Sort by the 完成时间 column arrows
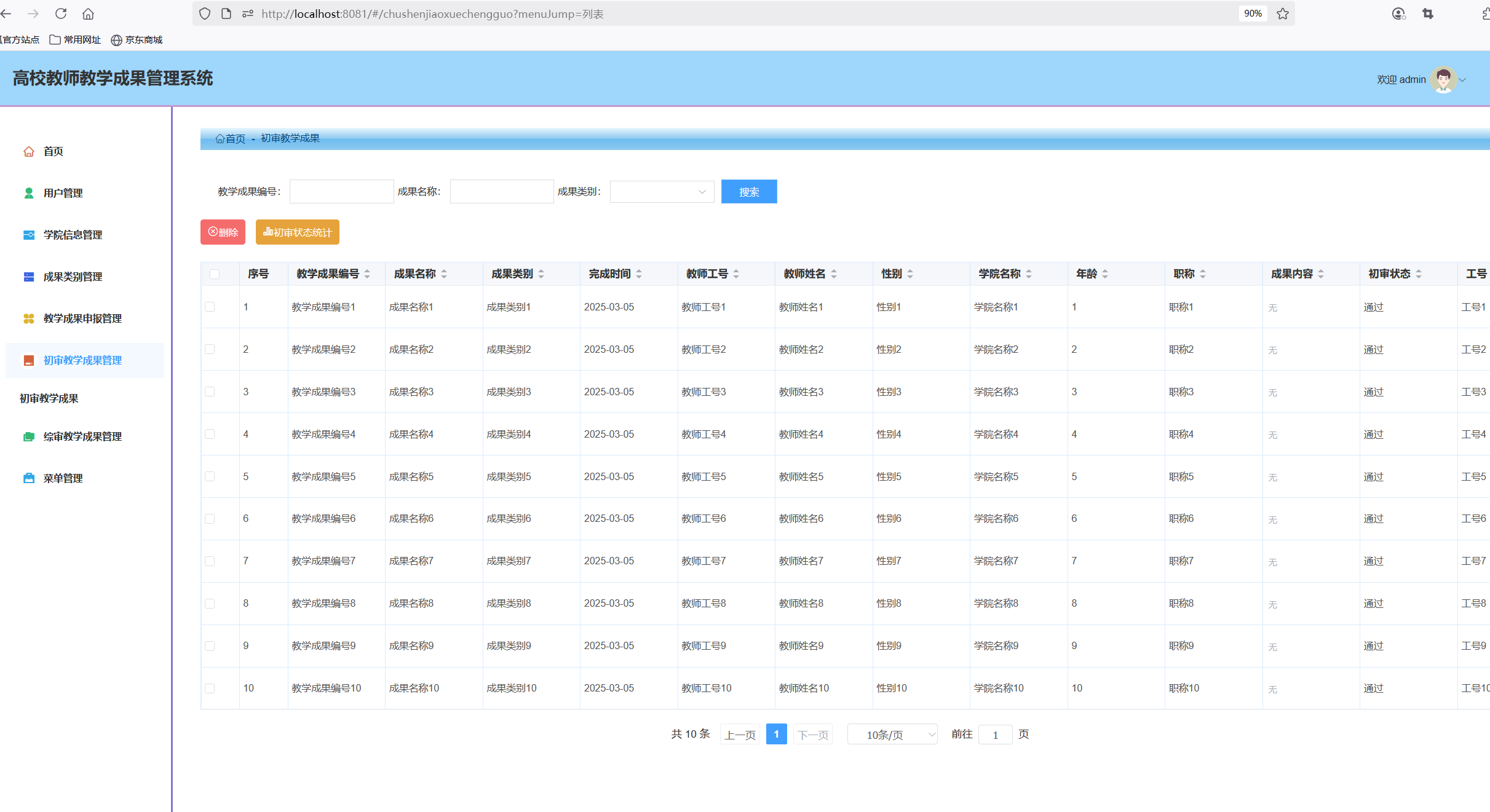This screenshot has width=1490, height=812. [639, 274]
